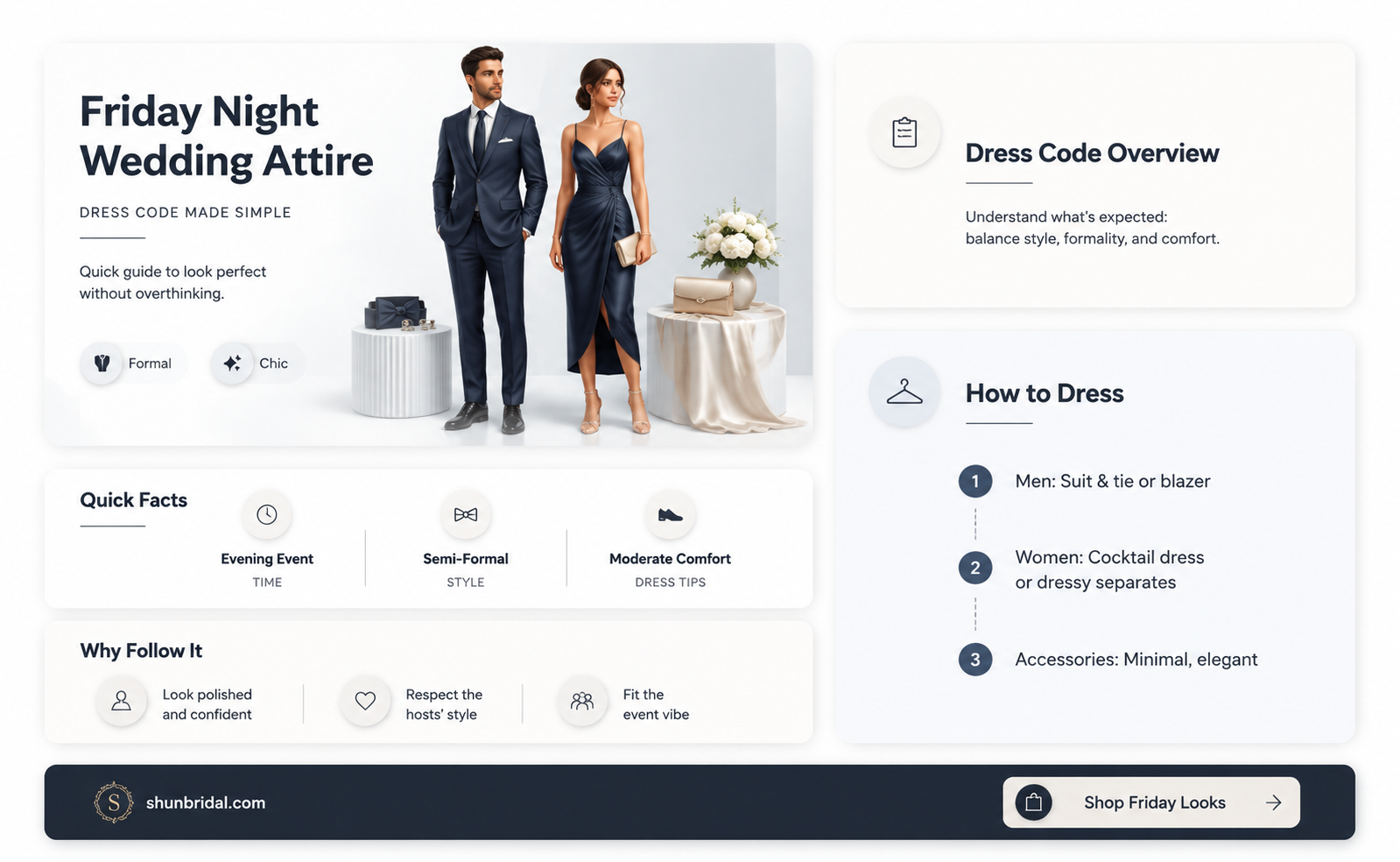Click the hanger icon beside How to Dress
The width and height of the screenshot is (1400, 862).
pyautogui.click(x=904, y=392)
